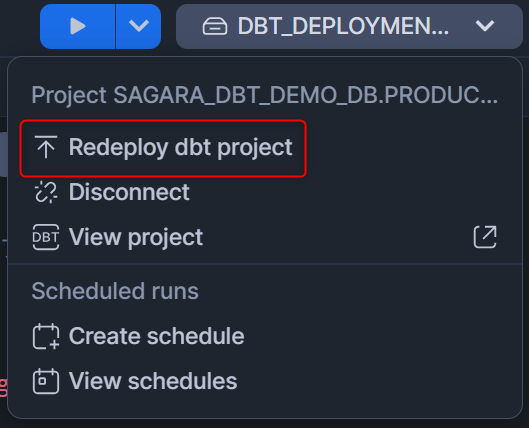
Task: Choose Disconnect from the menu
Action: tap(264, 192)
